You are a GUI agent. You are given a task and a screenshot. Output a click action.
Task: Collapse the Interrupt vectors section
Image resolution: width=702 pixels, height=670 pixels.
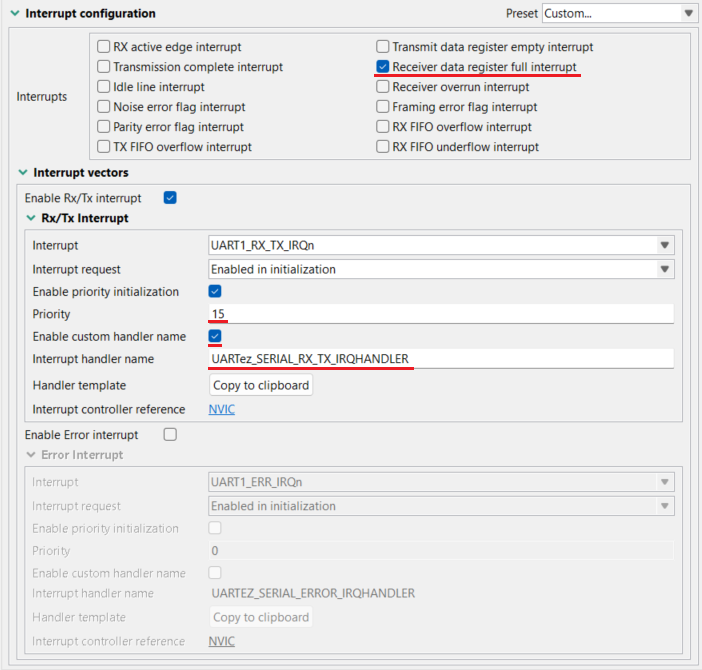coord(23,173)
